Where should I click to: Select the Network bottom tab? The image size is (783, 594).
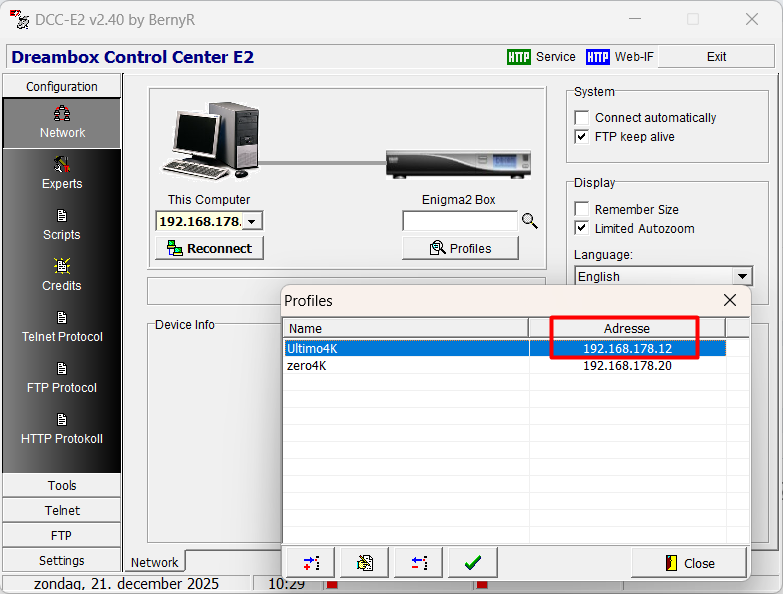click(154, 562)
